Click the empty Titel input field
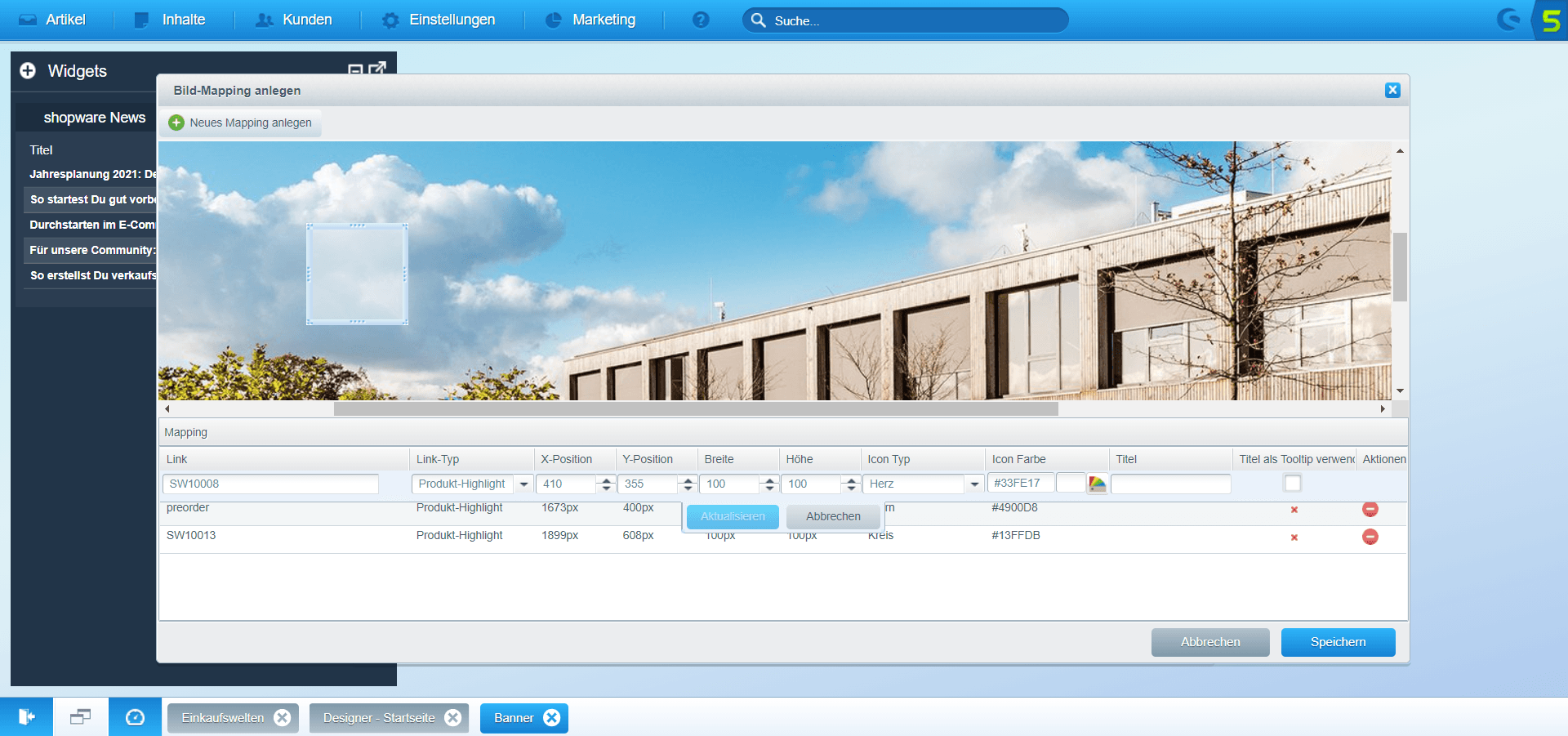This screenshot has width=1568, height=736. (1170, 484)
